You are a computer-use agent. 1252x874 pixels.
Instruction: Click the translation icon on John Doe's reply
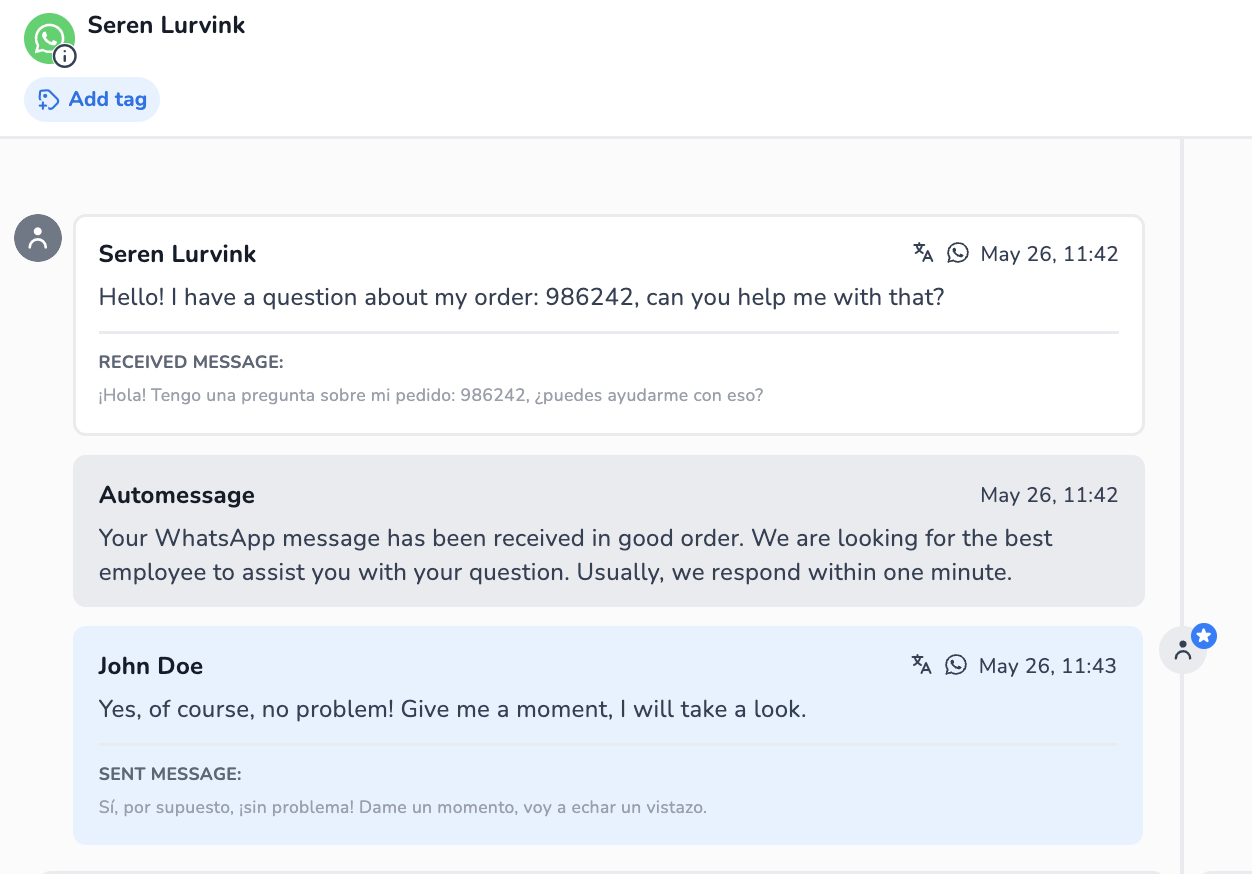click(921, 664)
